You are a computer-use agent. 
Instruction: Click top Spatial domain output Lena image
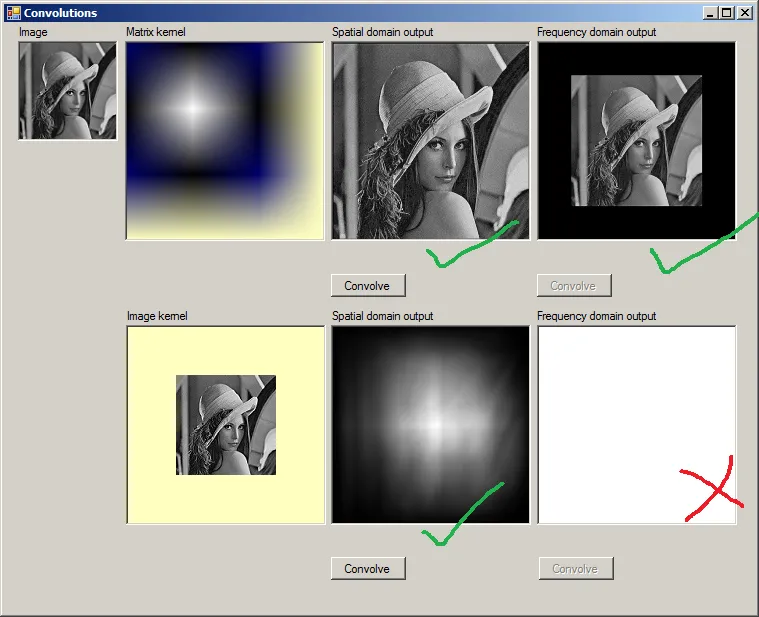pyautogui.click(x=431, y=141)
